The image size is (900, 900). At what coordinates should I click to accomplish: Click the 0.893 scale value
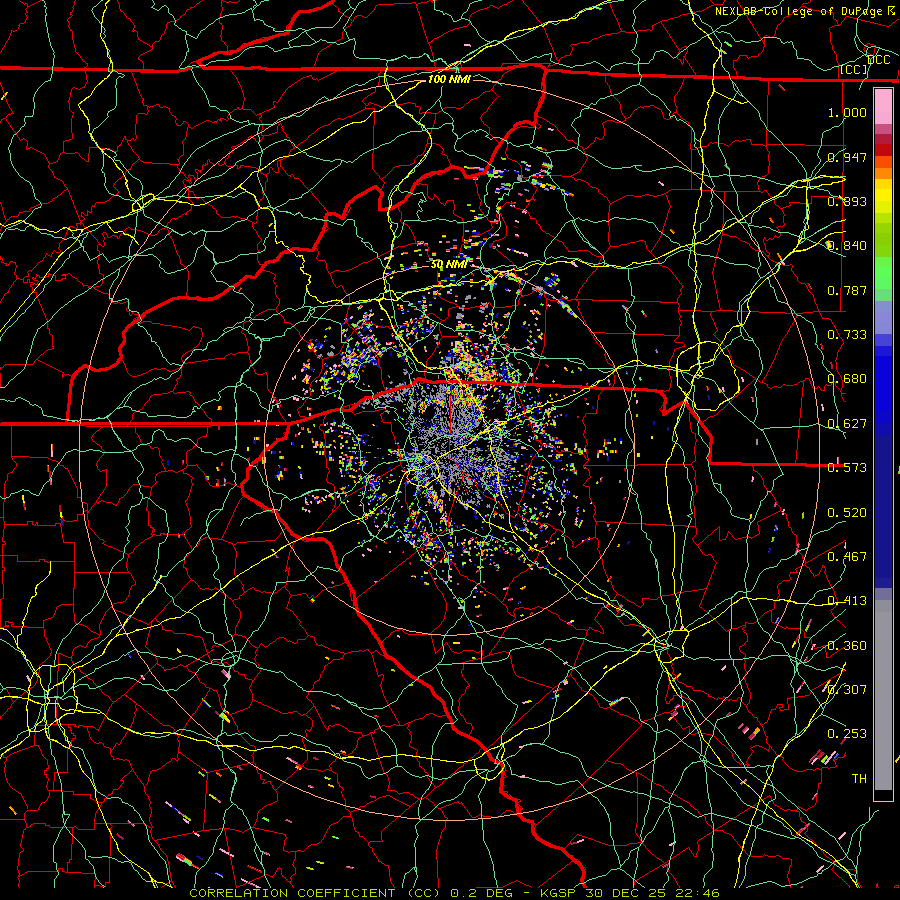(847, 201)
